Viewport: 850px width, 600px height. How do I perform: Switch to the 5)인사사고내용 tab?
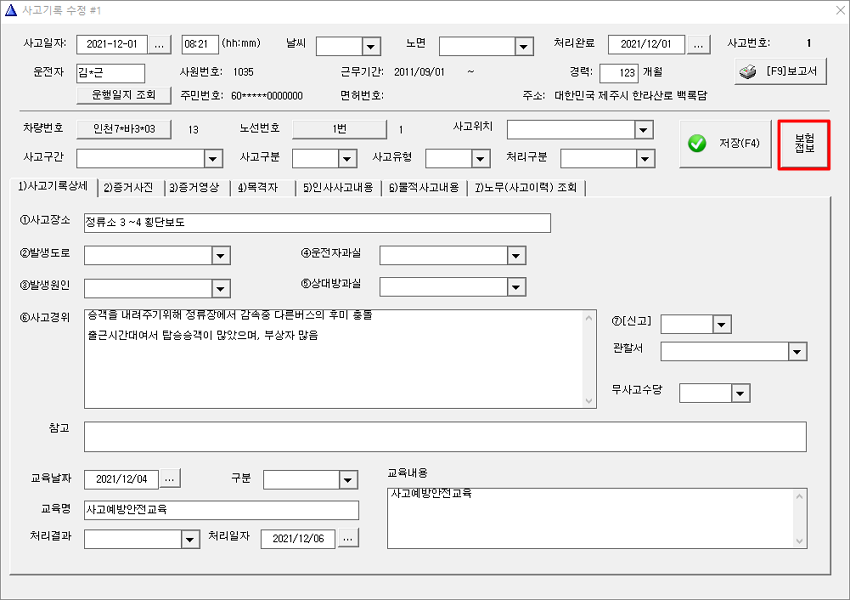point(338,188)
